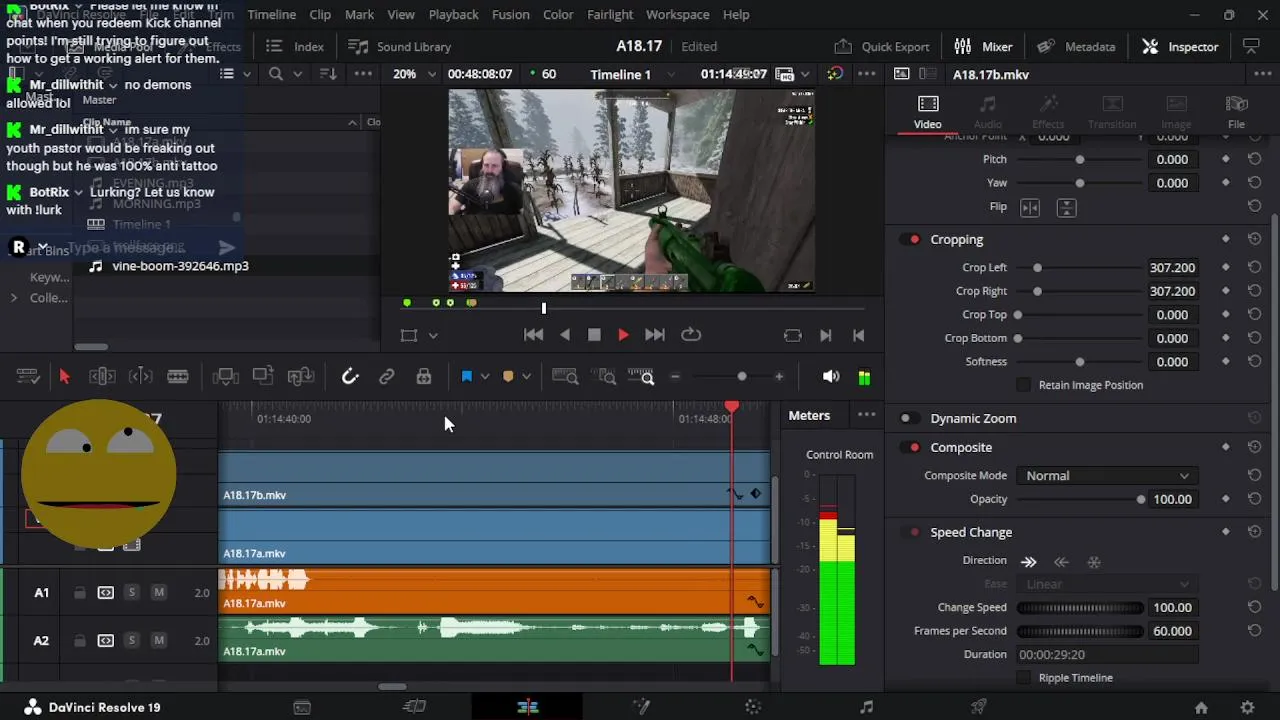Switch to the Audio inspector tab
This screenshot has width=1280, height=720.
coord(987,112)
